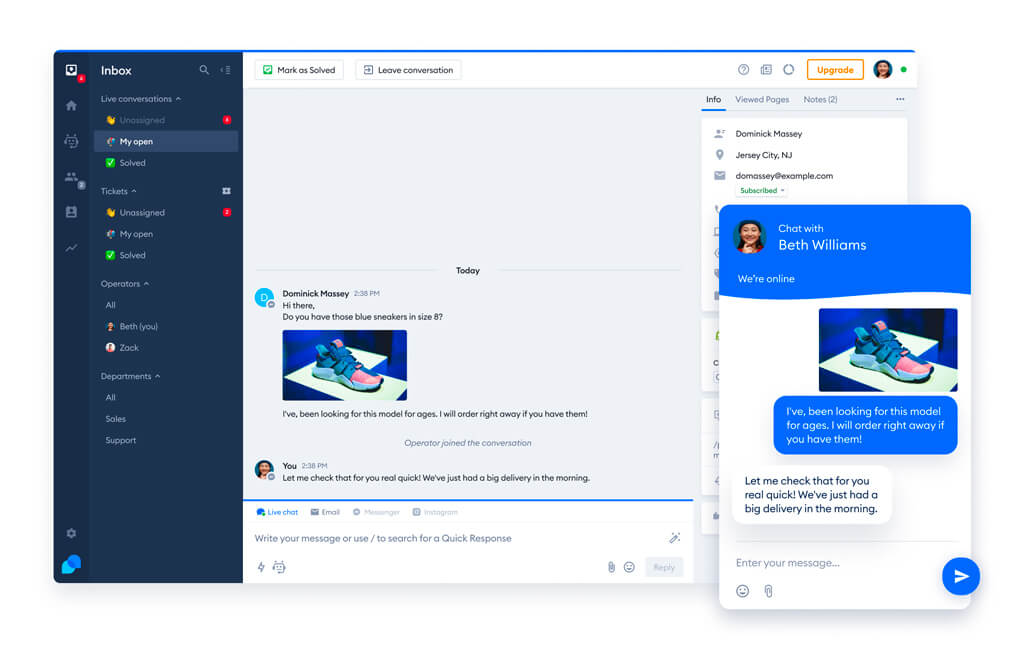Click email domassey@example.com

pyautogui.click(x=784, y=176)
